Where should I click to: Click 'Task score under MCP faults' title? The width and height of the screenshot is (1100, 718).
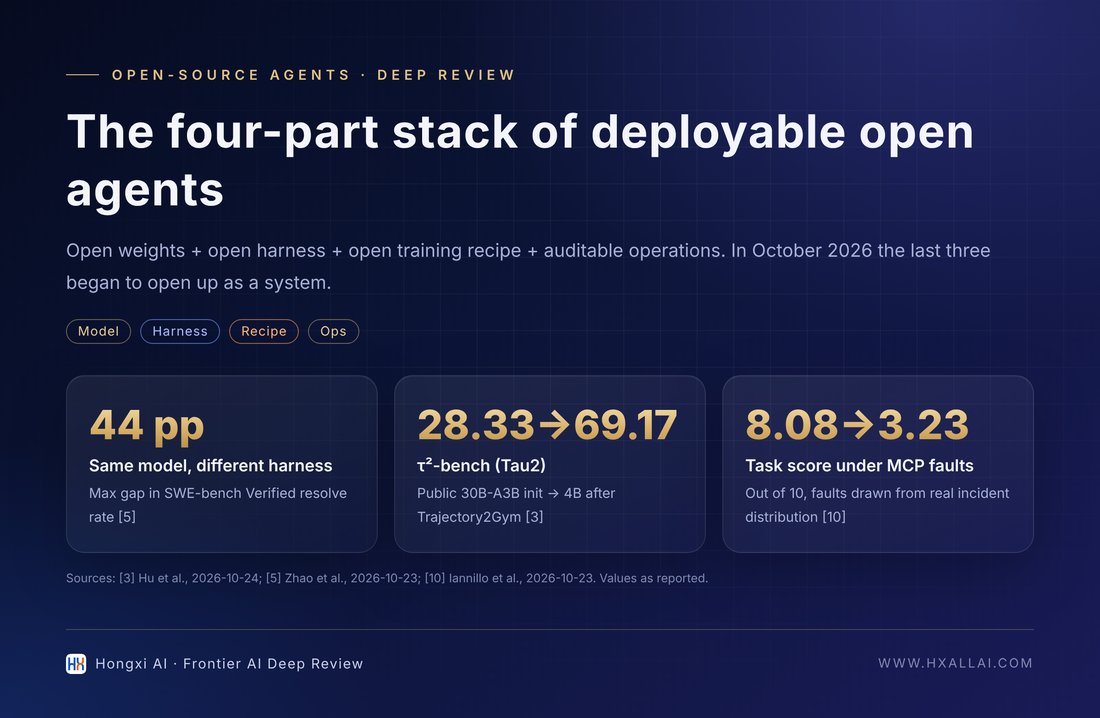coord(859,466)
